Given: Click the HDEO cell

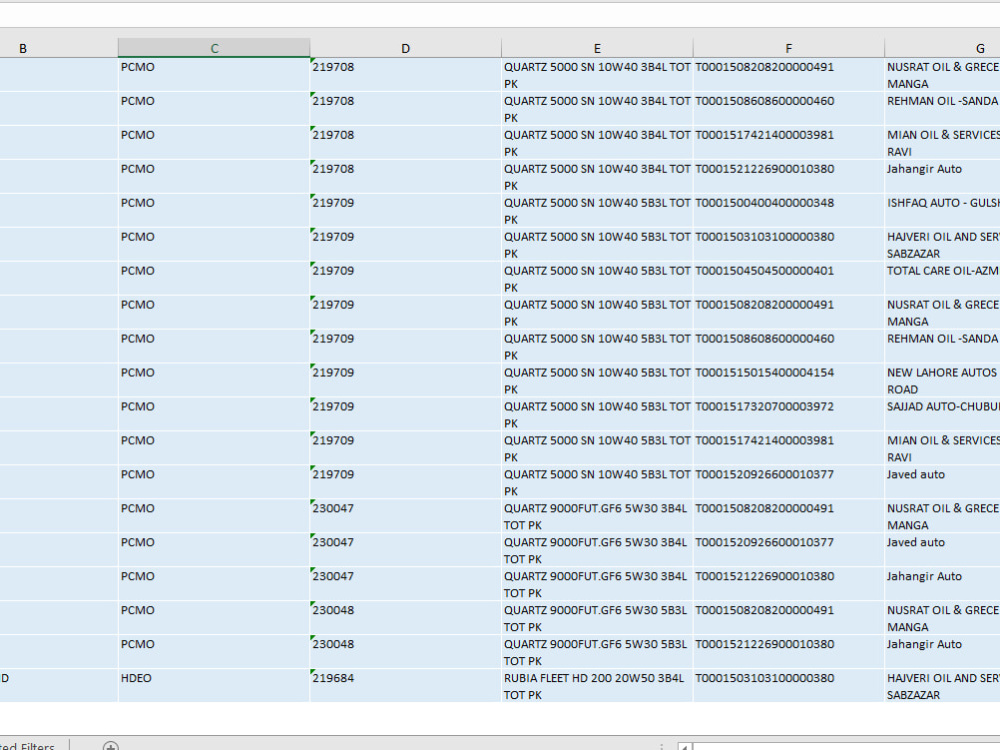Looking at the screenshot, I should pos(214,686).
